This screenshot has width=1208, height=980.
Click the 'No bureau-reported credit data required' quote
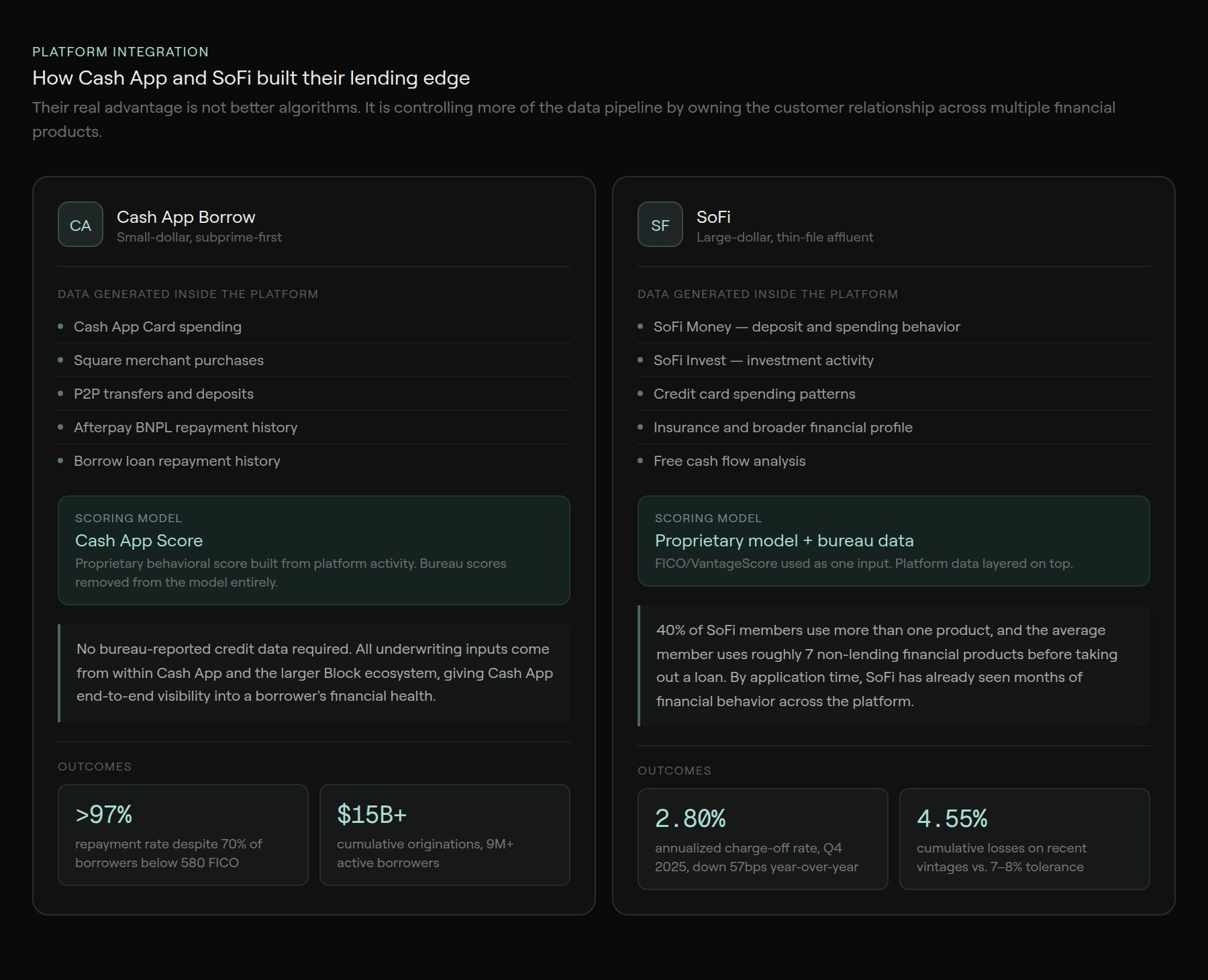[314, 673]
